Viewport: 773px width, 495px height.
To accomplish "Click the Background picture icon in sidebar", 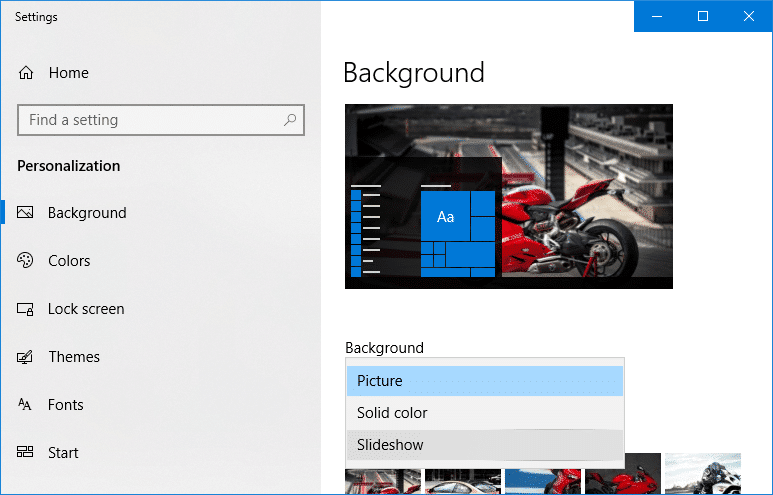I will 25,212.
